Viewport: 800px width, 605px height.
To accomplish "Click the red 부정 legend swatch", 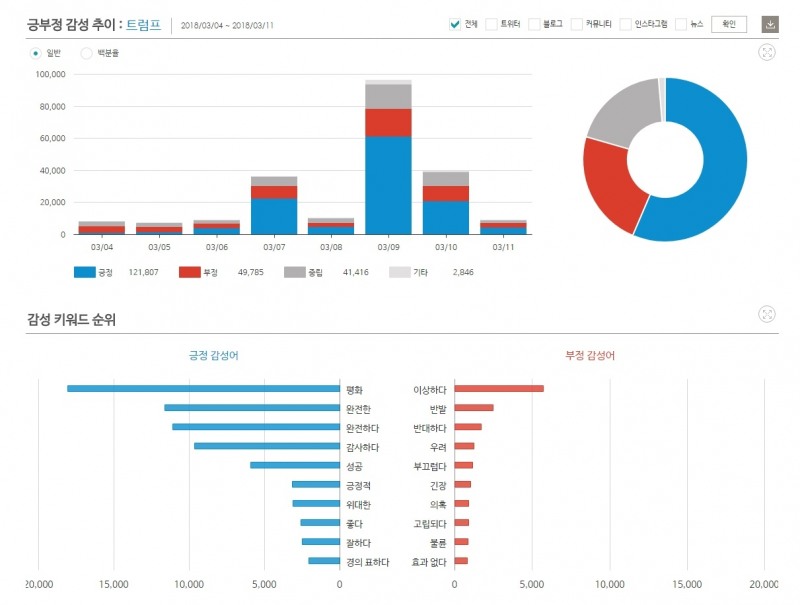I will [190, 272].
